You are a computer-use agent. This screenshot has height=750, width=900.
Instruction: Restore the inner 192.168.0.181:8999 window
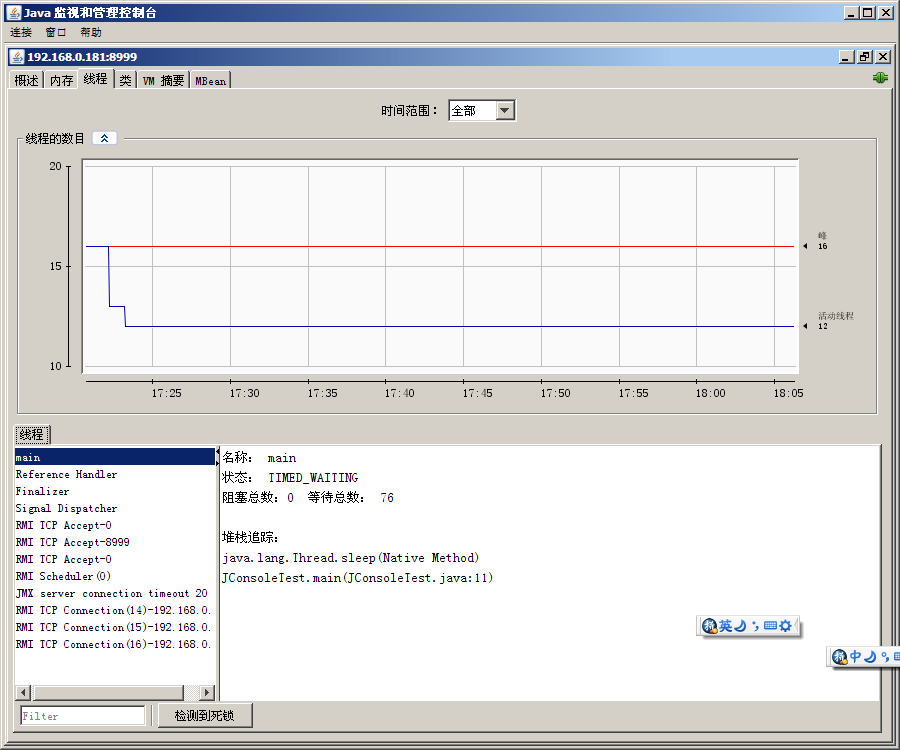[865, 57]
